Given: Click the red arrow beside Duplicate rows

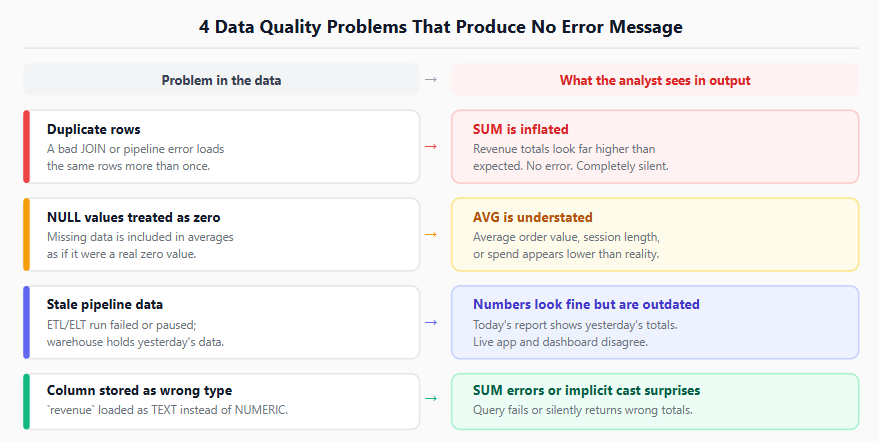Looking at the screenshot, I should [431, 147].
